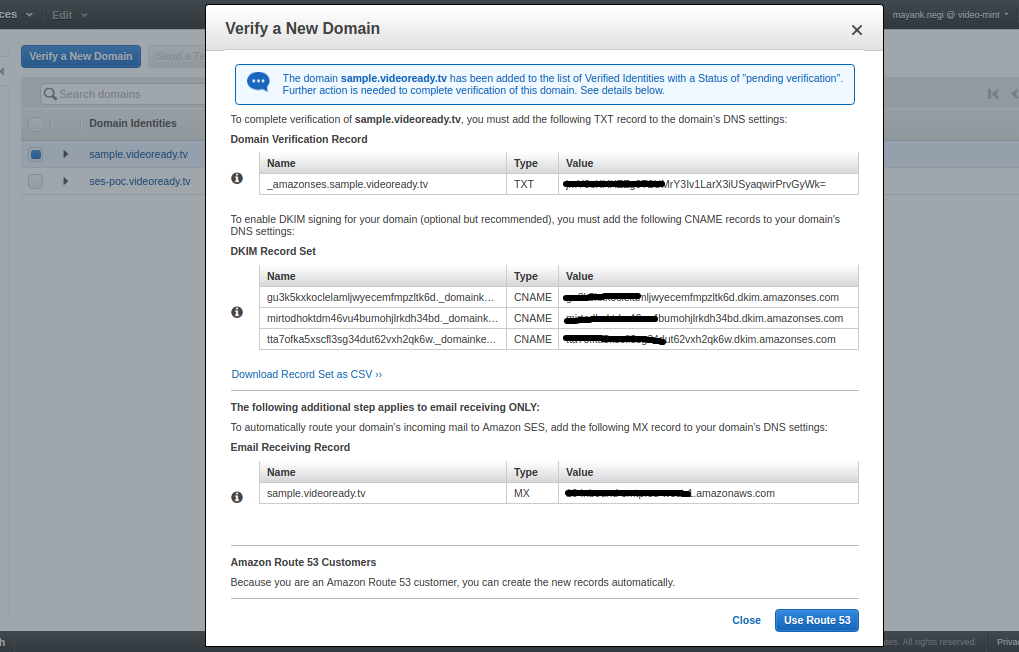Click the Send a Test Email button behind dialog
Image resolution: width=1019 pixels, height=652 pixels.
coord(177,56)
